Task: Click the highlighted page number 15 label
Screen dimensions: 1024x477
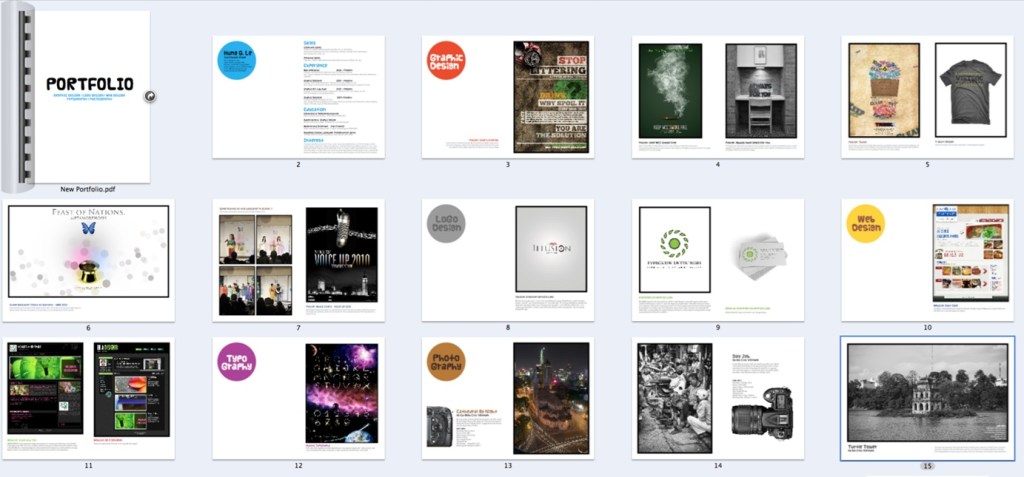Action: click(x=928, y=466)
